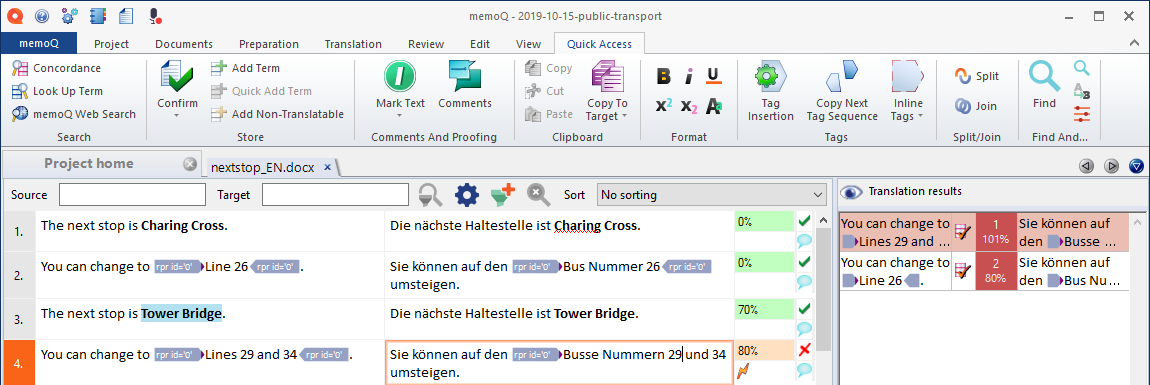The width and height of the screenshot is (1150, 385).
Task: Click the Mark Text icon
Action: [400, 76]
